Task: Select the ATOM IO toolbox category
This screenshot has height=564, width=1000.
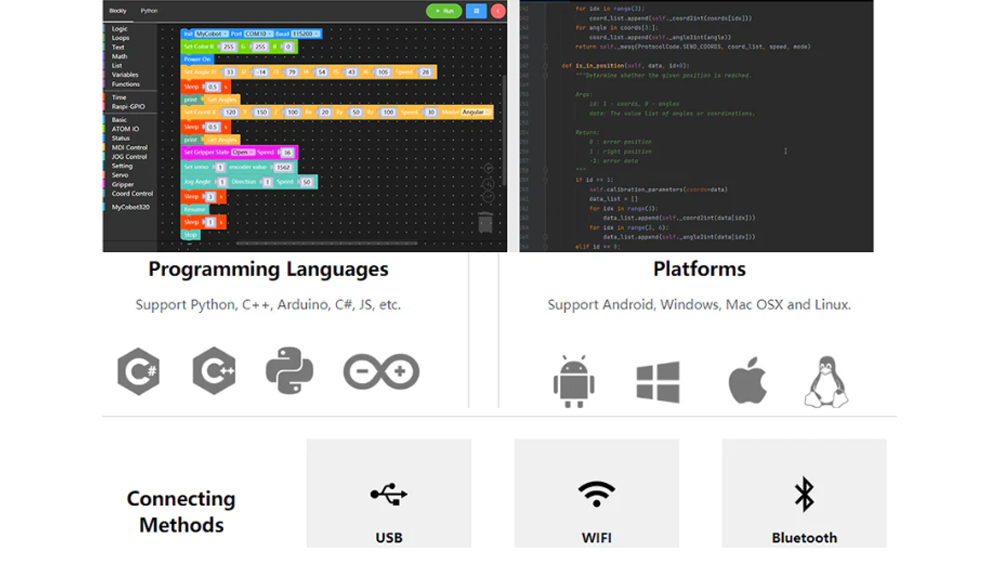Action: (125, 129)
